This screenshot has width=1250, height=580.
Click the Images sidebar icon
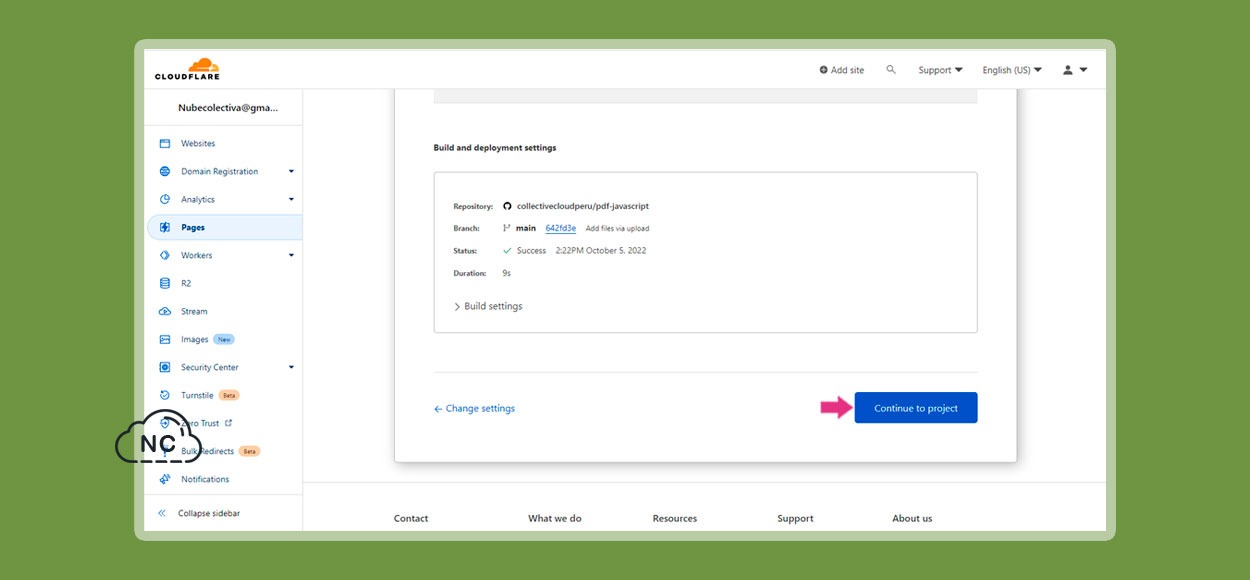pyautogui.click(x=165, y=340)
